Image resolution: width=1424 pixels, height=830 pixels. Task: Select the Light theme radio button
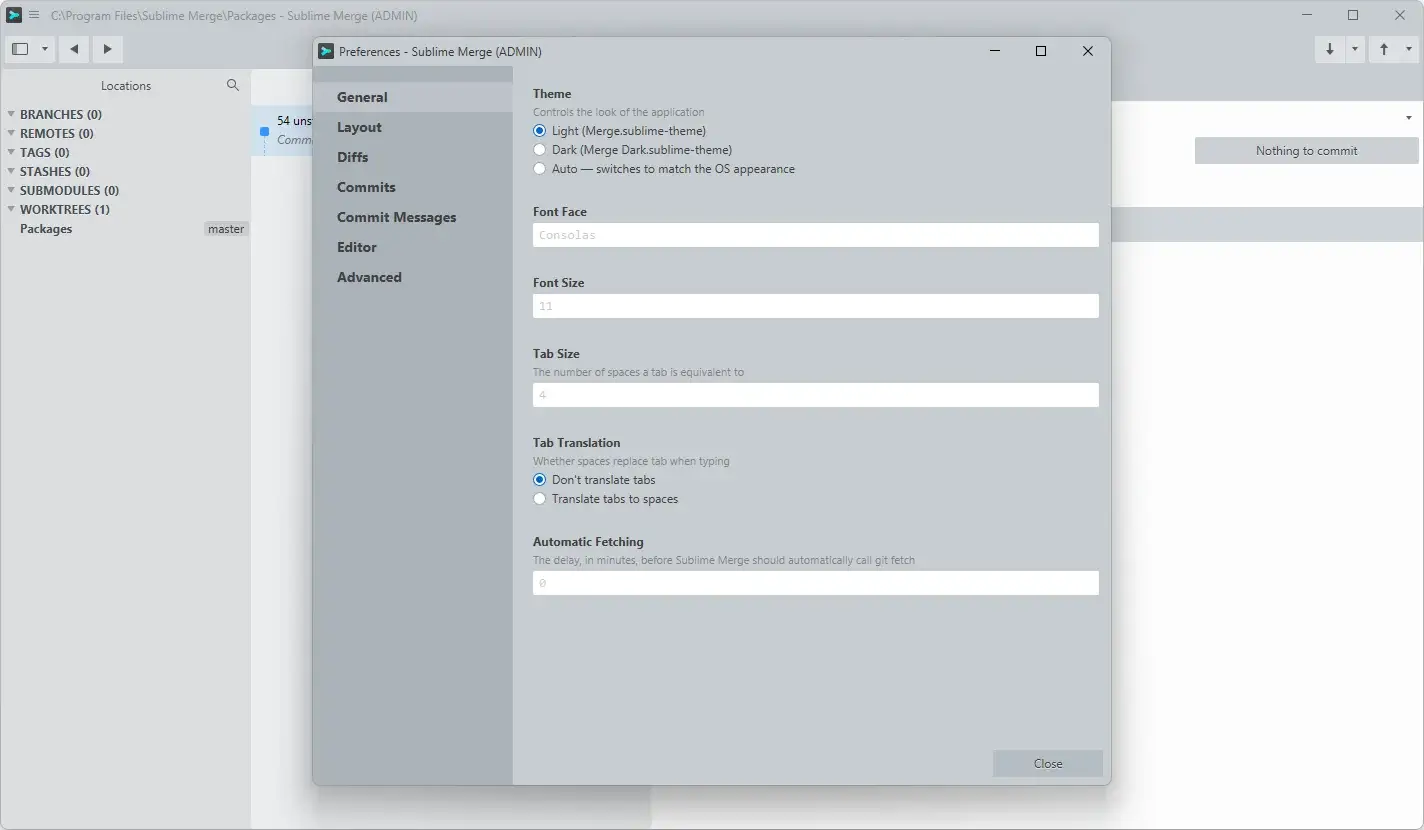click(x=540, y=131)
